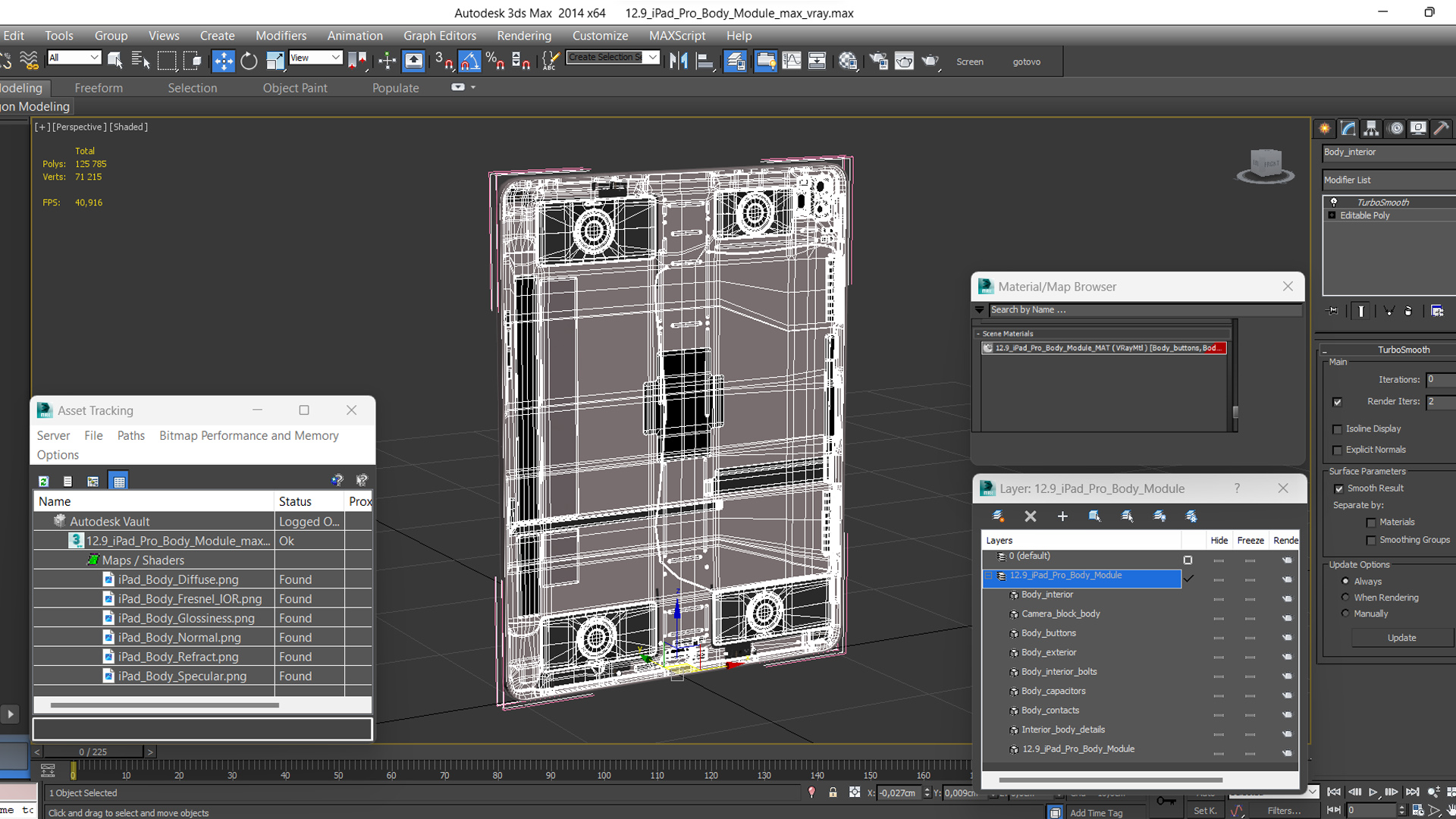Enable Isoline Display checkbox
Image resolution: width=1456 pixels, height=819 pixels.
point(1337,429)
